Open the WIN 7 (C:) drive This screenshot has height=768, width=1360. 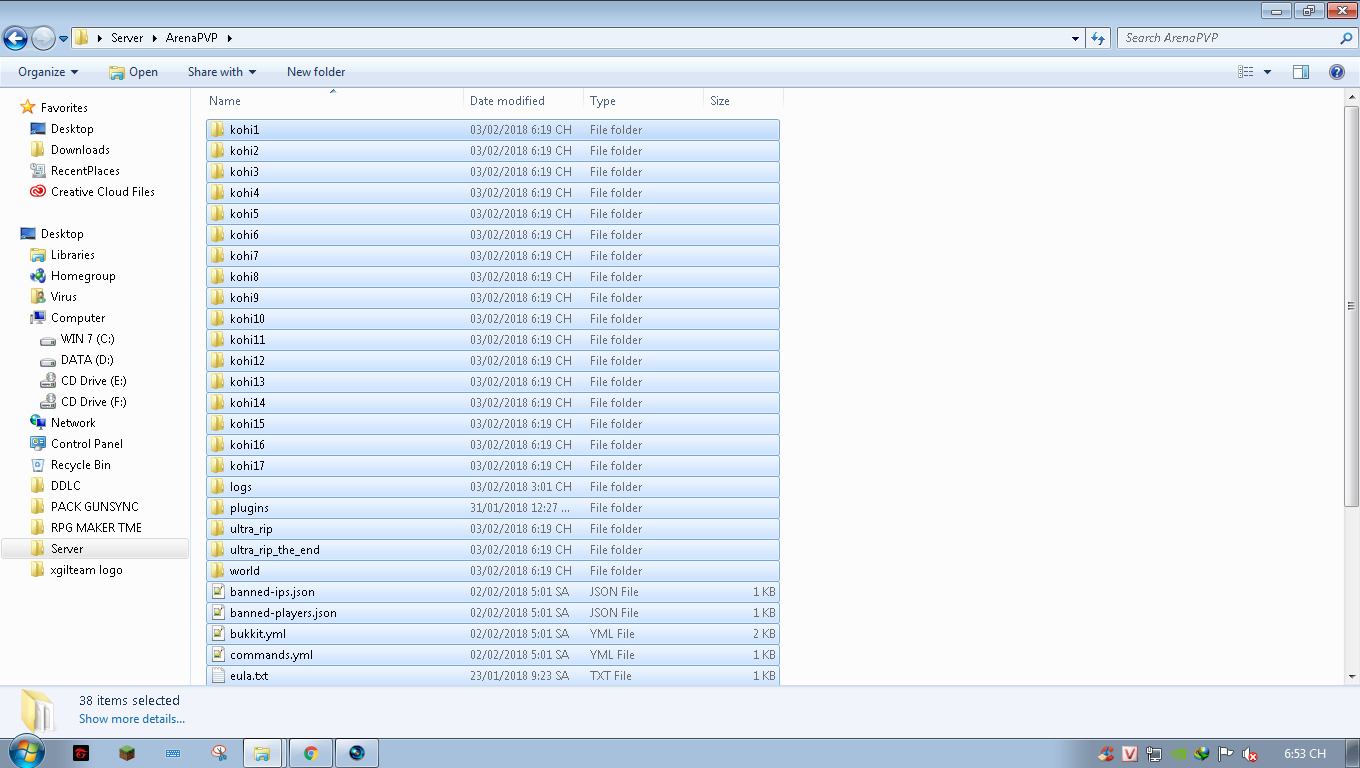[88, 339]
